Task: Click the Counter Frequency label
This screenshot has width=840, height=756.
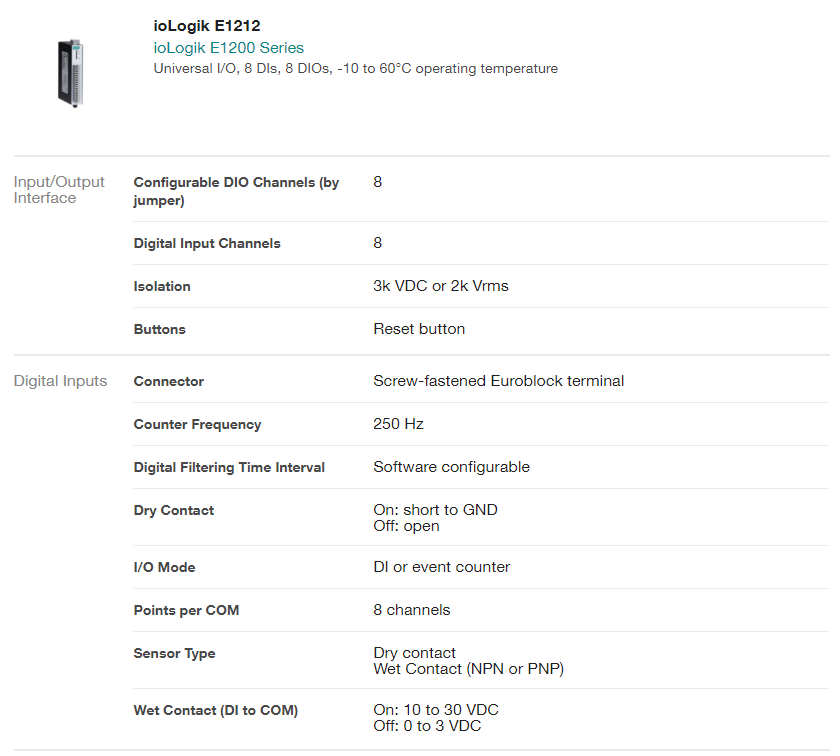Action: click(x=197, y=424)
